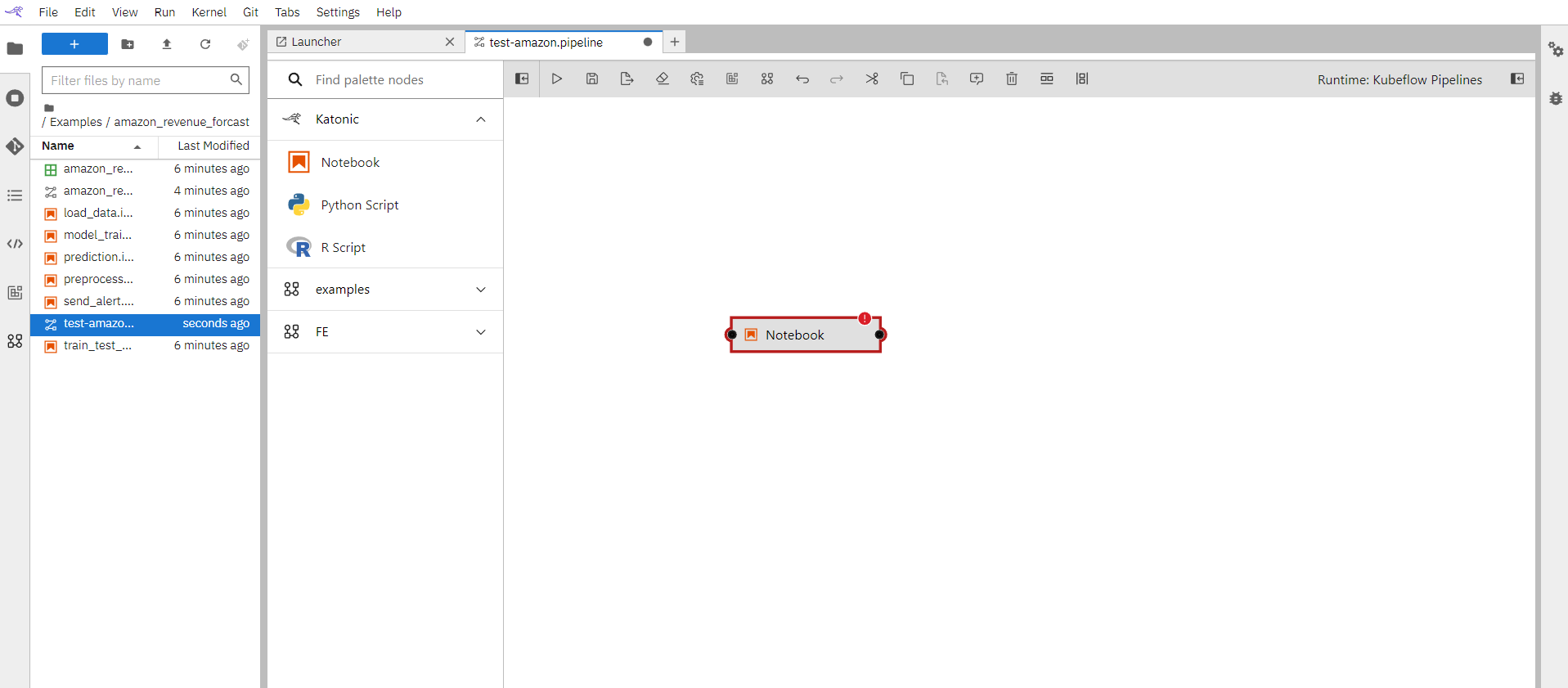Open the View menu
1568x688 pixels.
tap(125, 12)
